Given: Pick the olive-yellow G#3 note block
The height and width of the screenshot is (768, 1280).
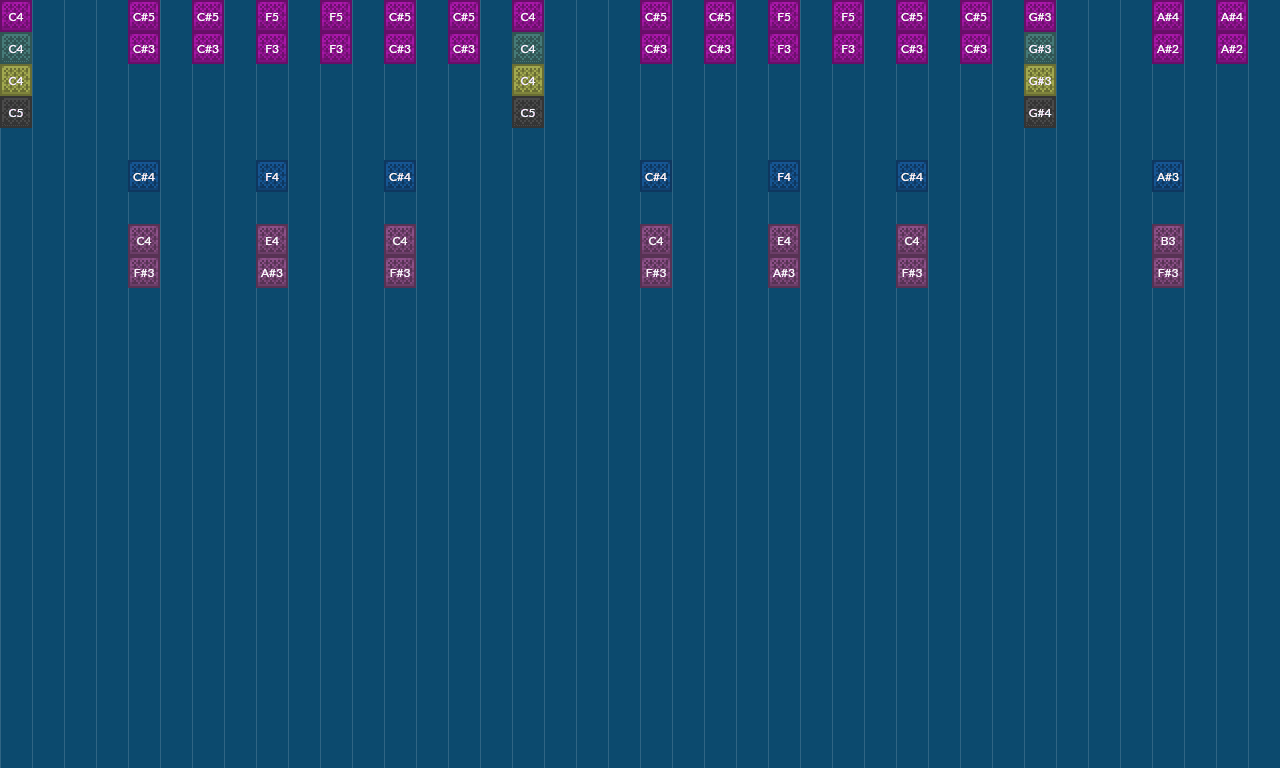Looking at the screenshot, I should [1040, 81].
